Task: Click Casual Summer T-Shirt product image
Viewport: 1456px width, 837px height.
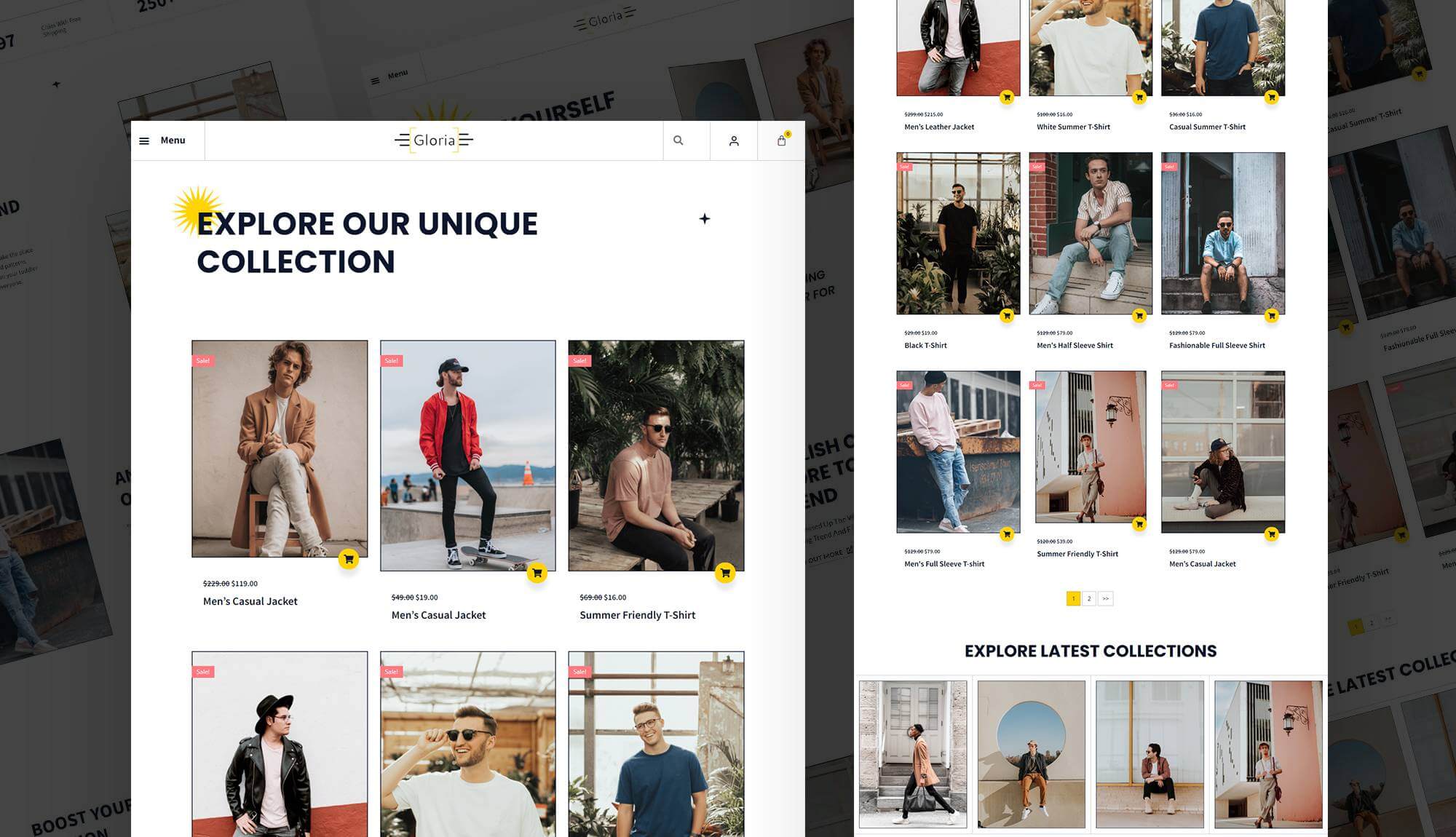Action: (1223, 47)
